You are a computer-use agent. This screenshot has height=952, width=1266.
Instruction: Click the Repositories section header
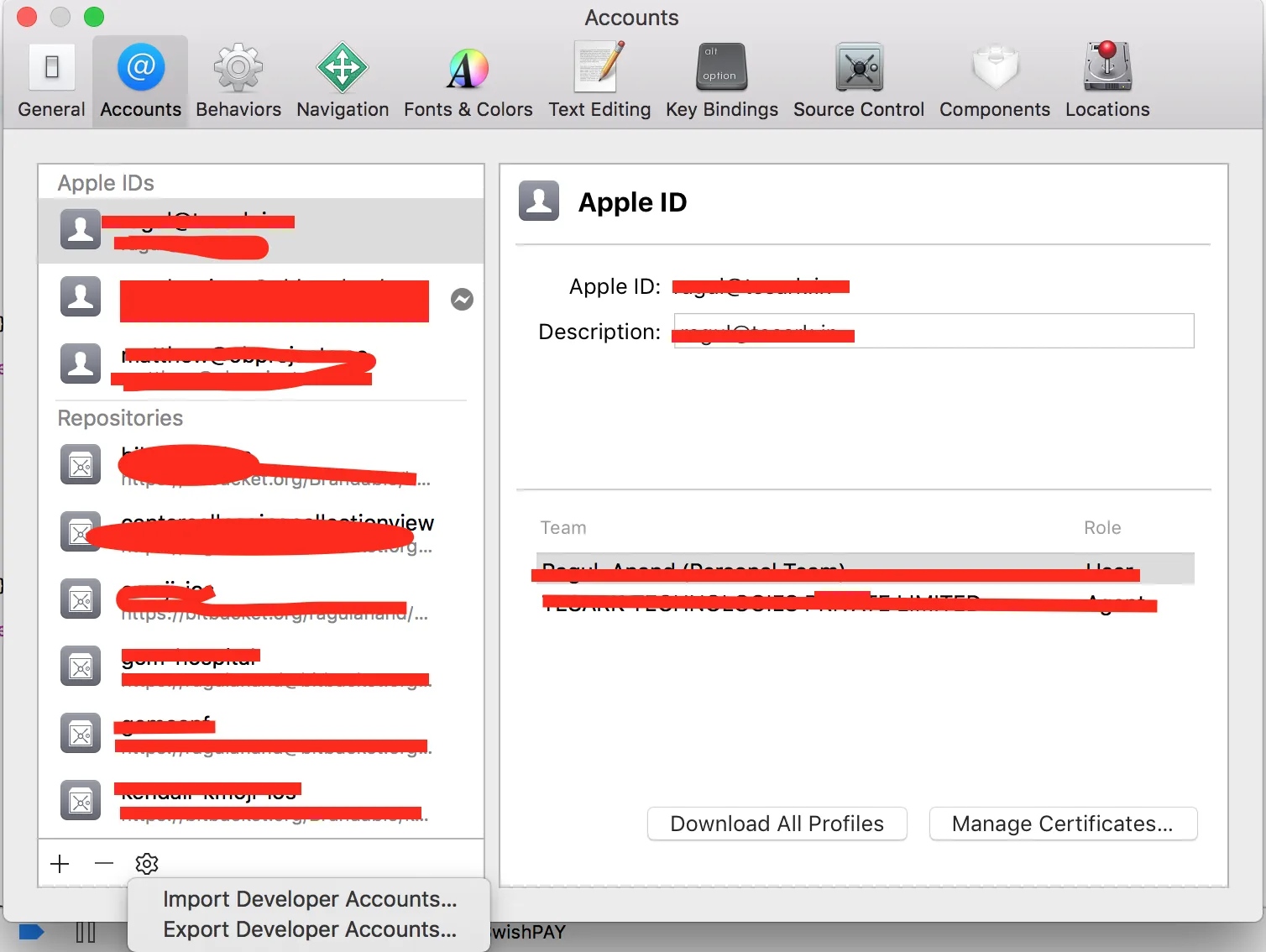tap(120, 418)
